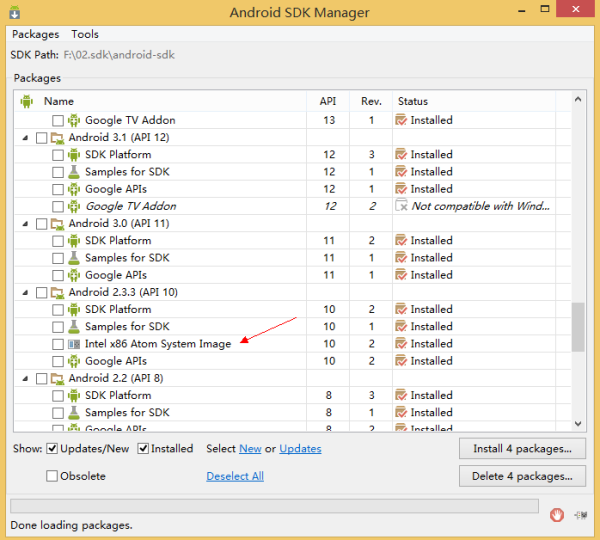Click the Android SDK Manager title bar icon
Image resolution: width=600 pixels, height=540 pixels.
[15, 12]
